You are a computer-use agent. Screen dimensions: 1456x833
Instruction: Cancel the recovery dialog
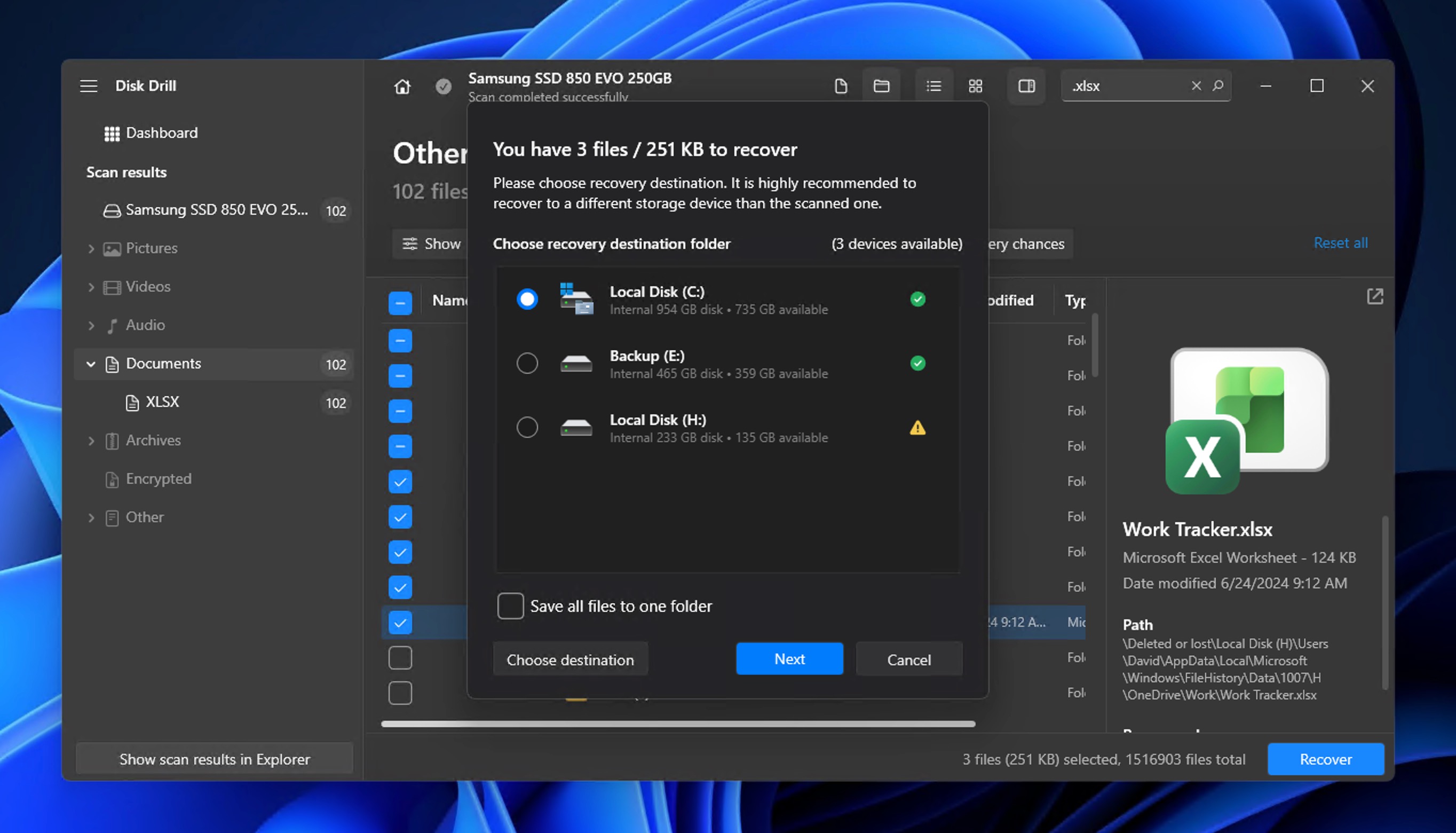pyautogui.click(x=909, y=659)
